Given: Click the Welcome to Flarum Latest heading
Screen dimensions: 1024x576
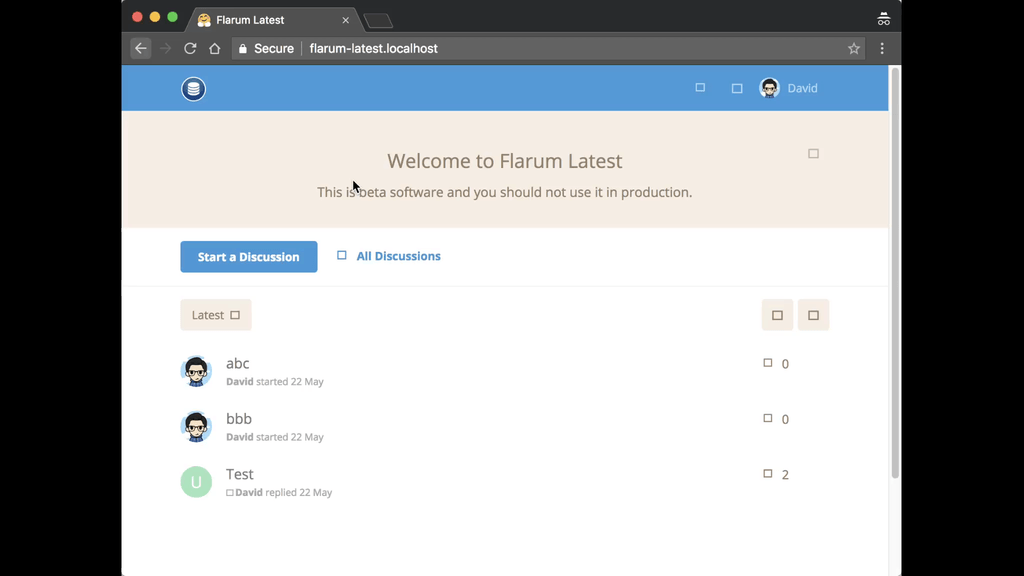Looking at the screenshot, I should pyautogui.click(x=505, y=161).
